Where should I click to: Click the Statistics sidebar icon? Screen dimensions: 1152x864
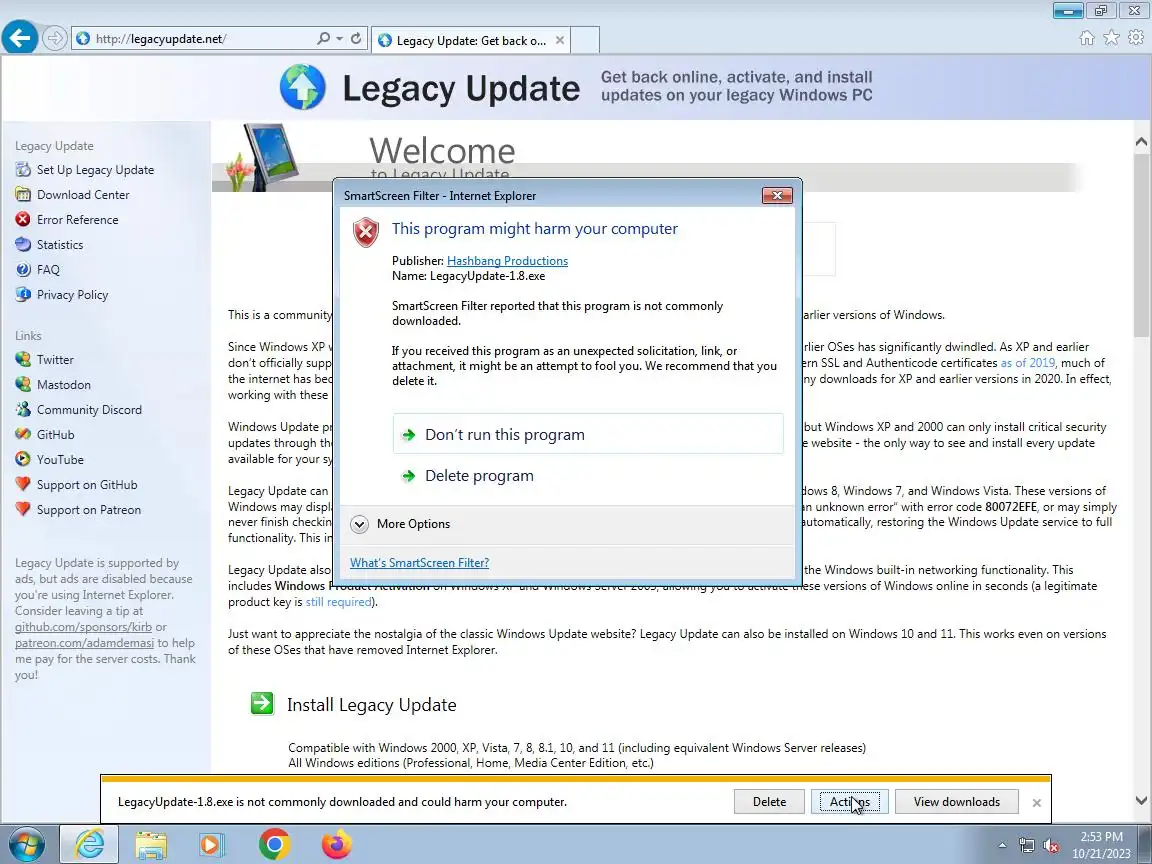click(24, 245)
